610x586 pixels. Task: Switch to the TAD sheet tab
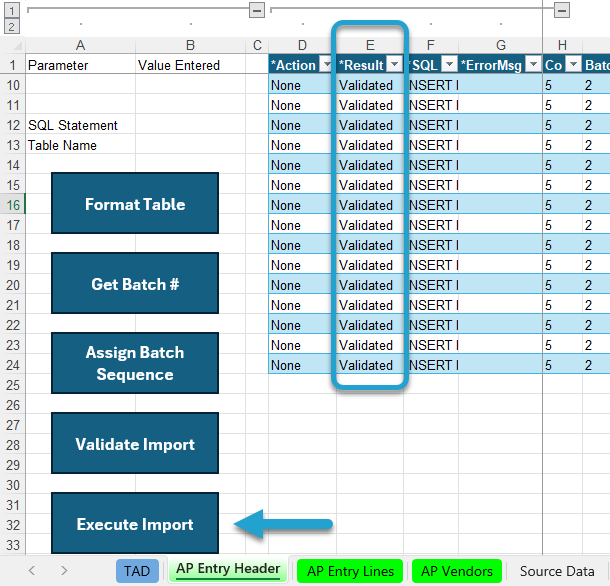137,571
